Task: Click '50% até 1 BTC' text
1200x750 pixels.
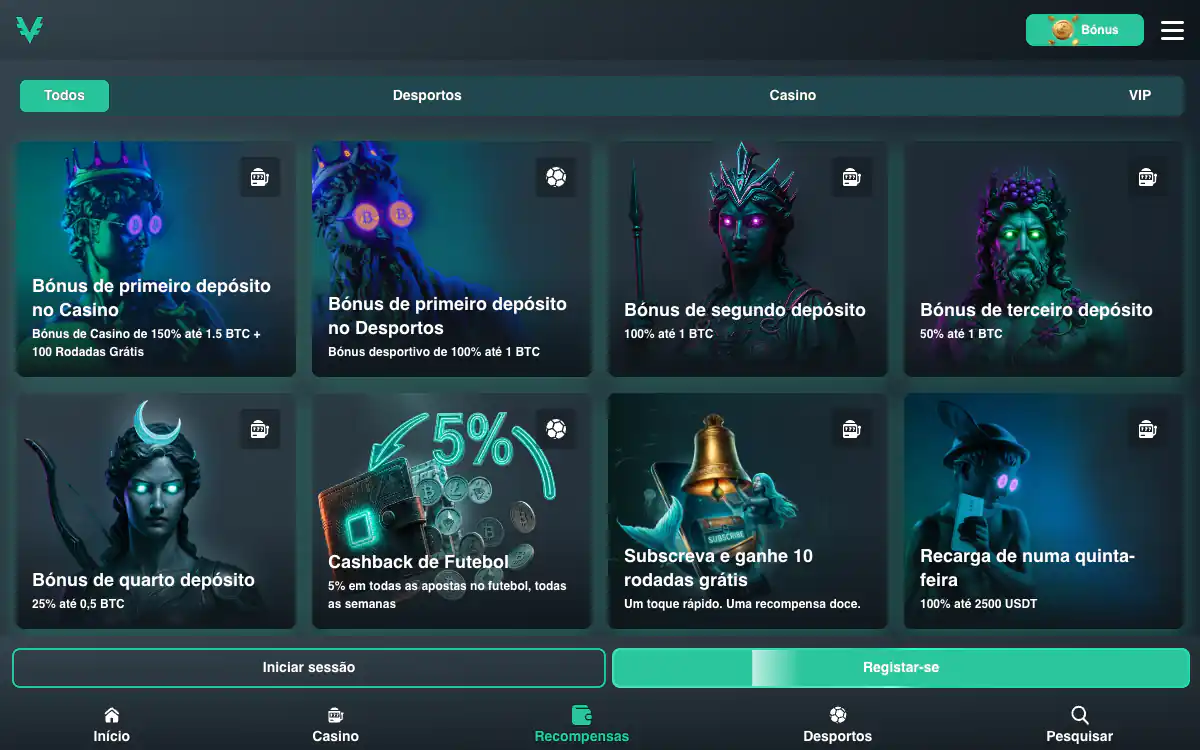Action: (x=961, y=334)
